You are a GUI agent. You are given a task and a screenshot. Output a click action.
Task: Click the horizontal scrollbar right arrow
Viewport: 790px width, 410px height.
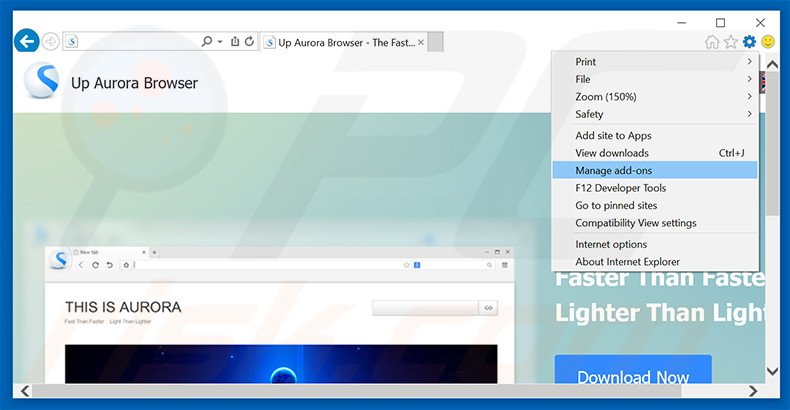pyautogui.click(x=753, y=391)
